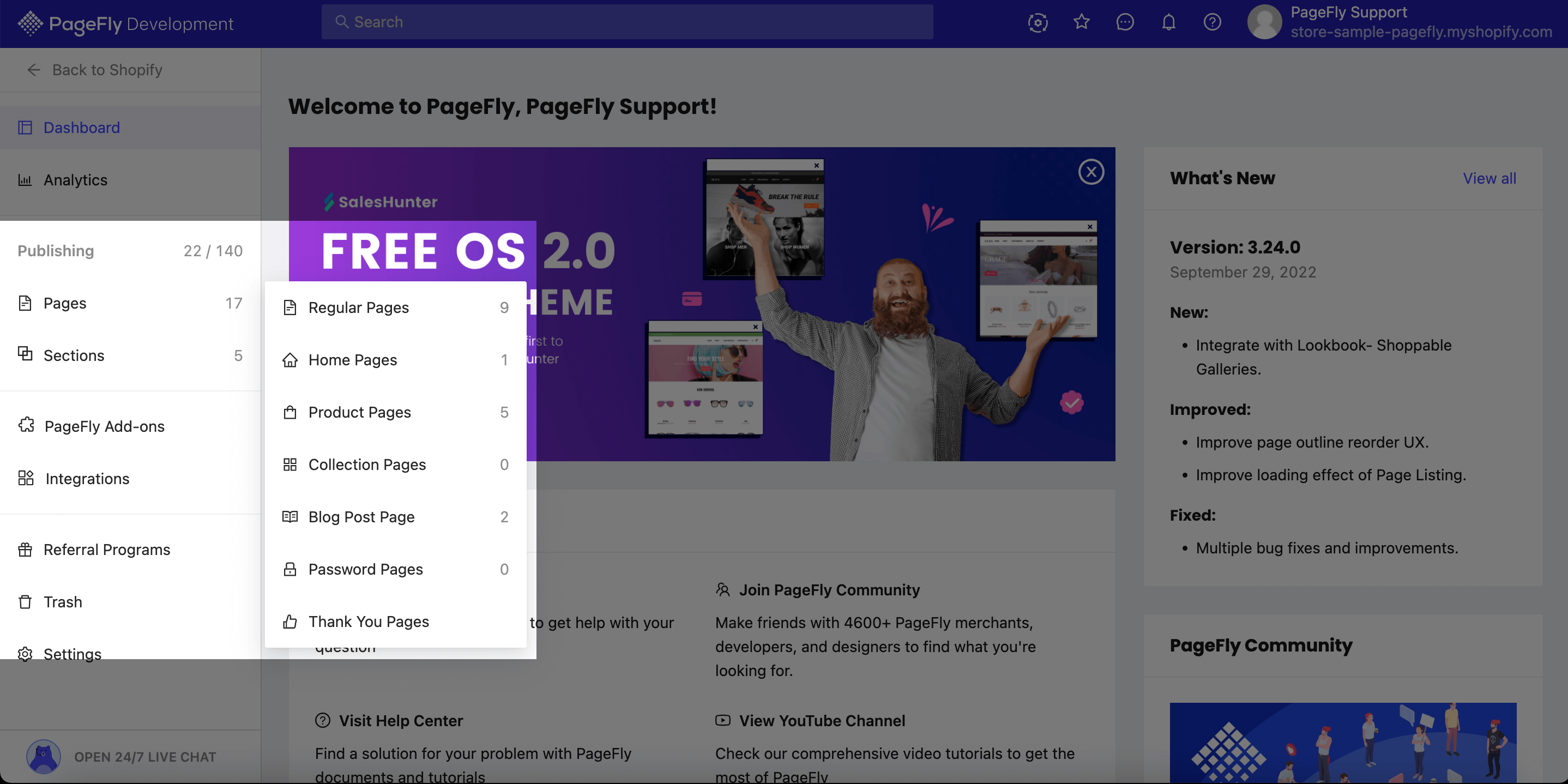Click the star icon in header
Screen dimensions: 1568x784
point(1082,22)
